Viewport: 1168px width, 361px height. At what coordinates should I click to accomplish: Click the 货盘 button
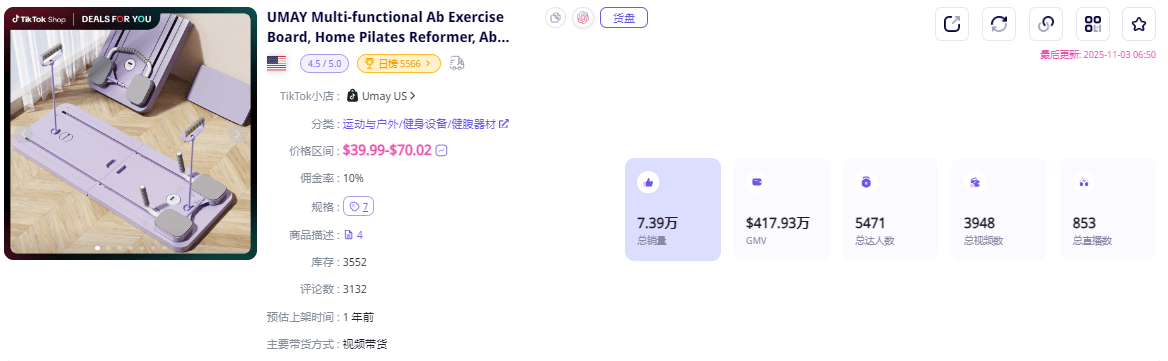pyautogui.click(x=623, y=18)
